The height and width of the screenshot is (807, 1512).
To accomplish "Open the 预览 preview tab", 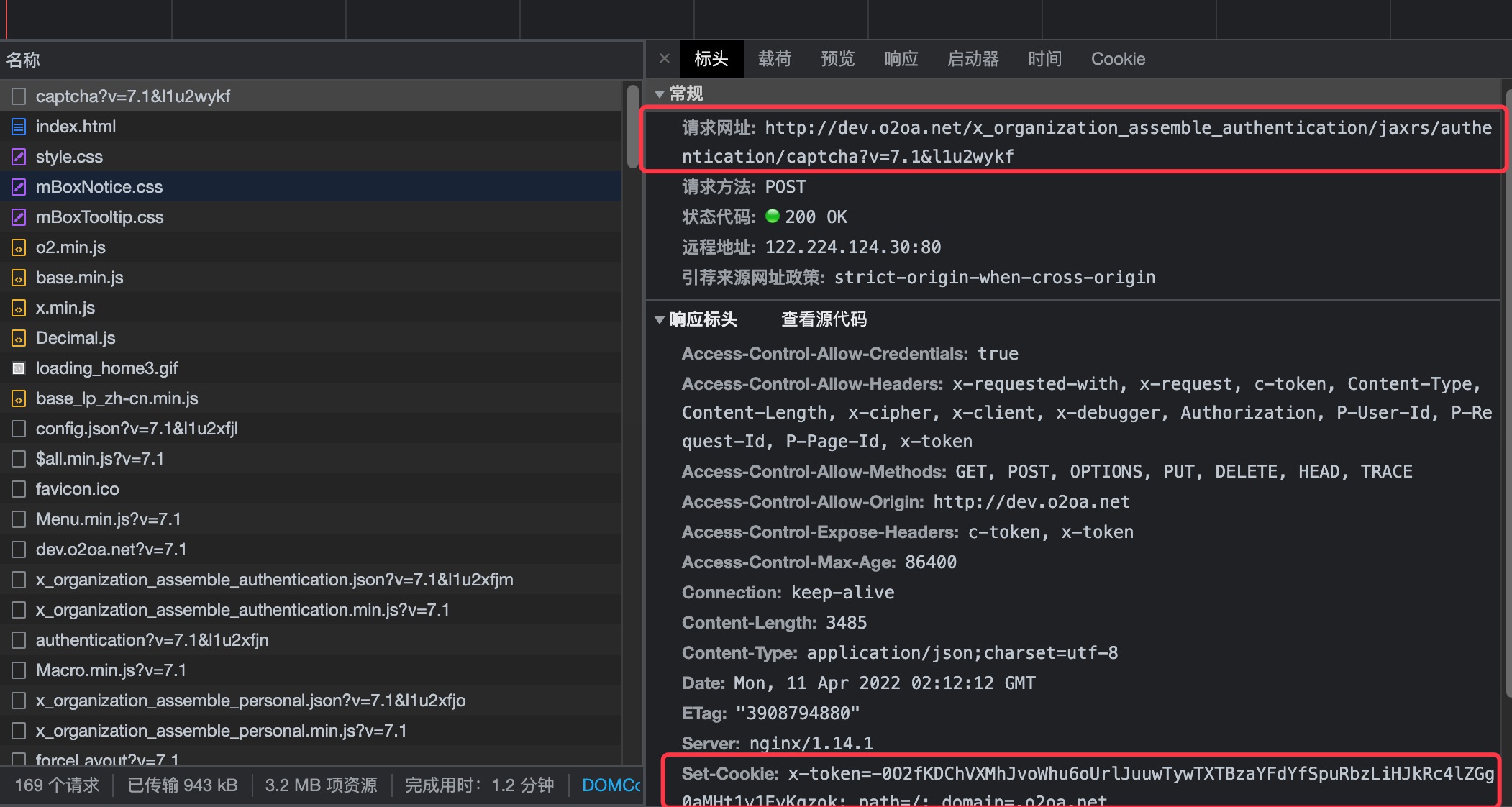I will 837,59.
